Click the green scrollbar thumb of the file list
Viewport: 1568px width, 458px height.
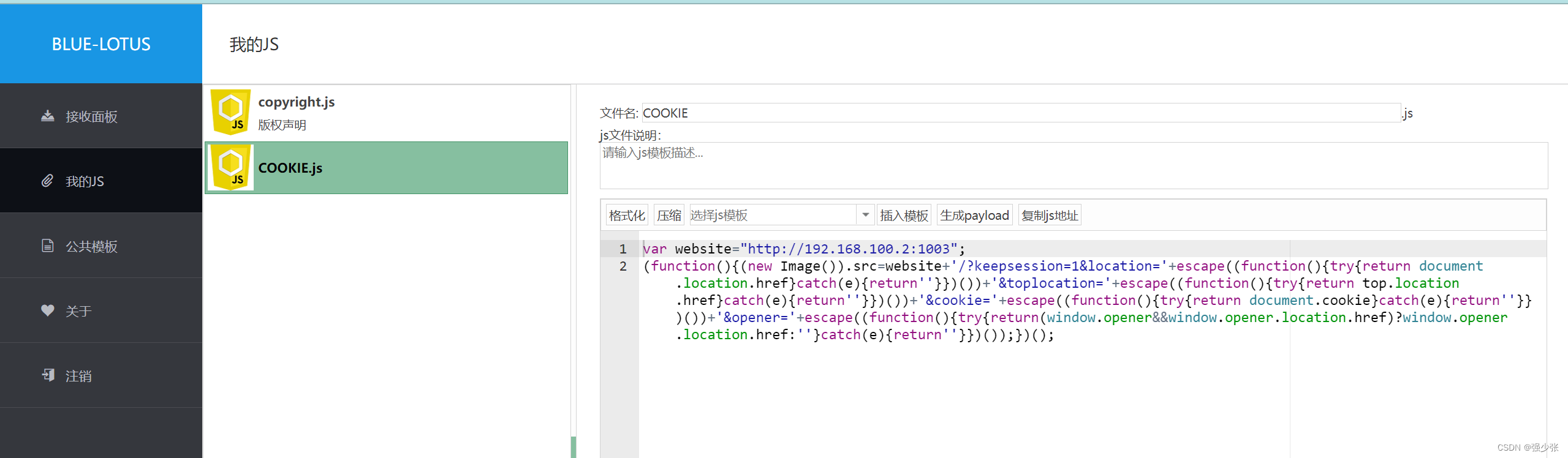(573, 447)
